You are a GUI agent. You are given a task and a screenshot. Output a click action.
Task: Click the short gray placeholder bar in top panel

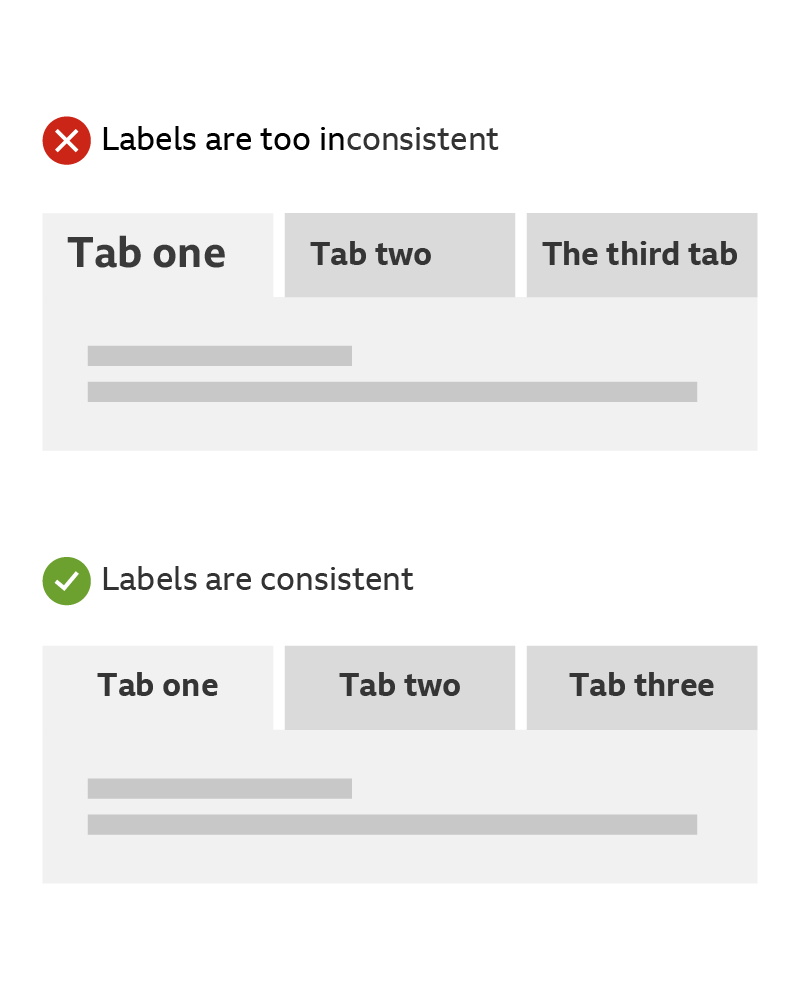click(220, 356)
